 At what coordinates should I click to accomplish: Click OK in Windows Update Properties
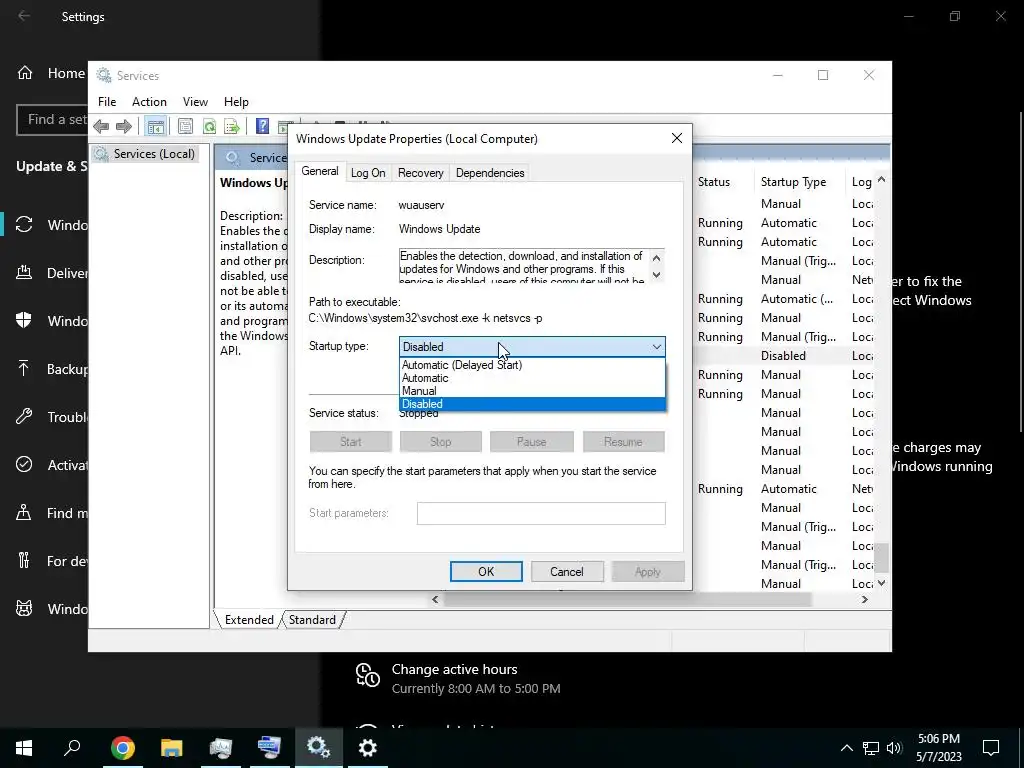click(487, 571)
